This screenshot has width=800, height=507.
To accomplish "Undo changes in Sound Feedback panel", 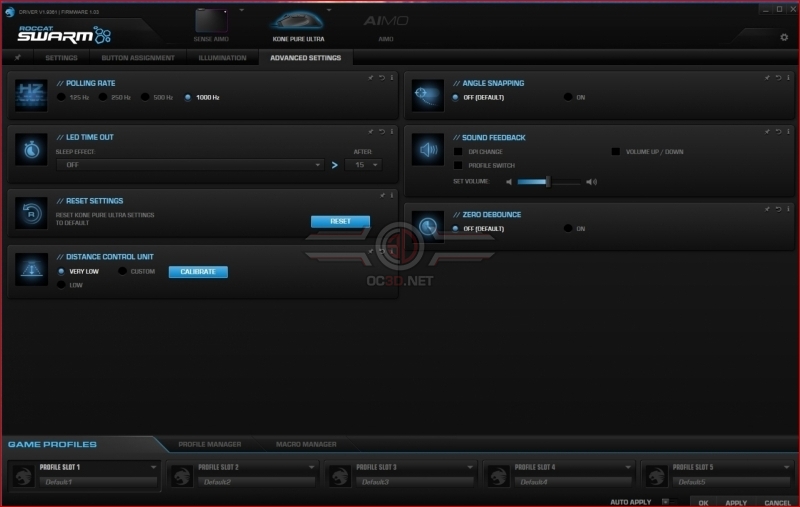I will point(778,132).
